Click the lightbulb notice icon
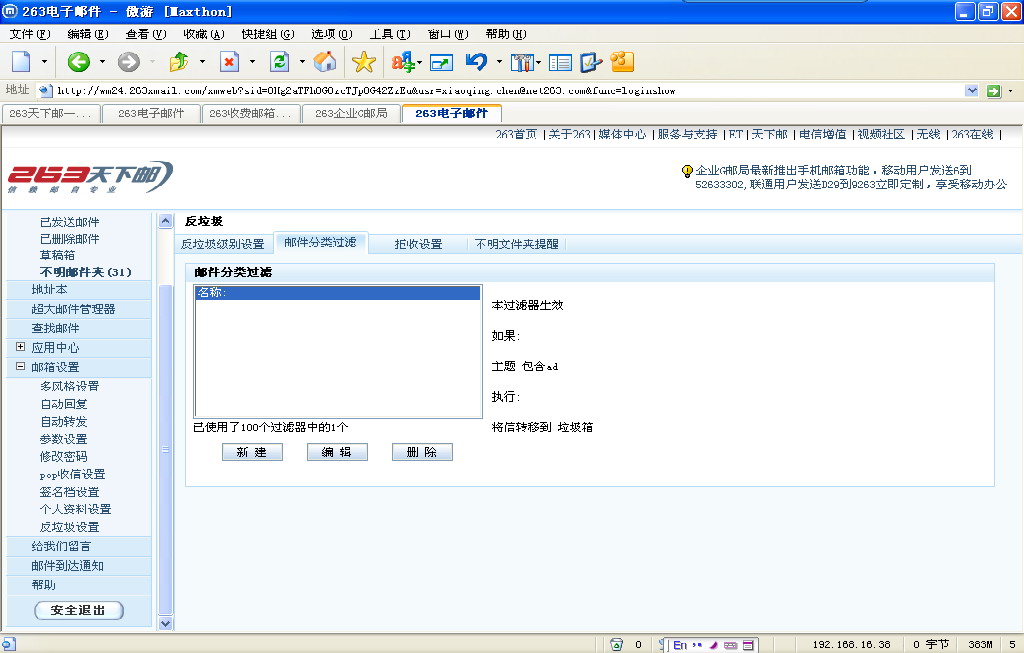This screenshot has height=653, width=1024. click(687, 171)
